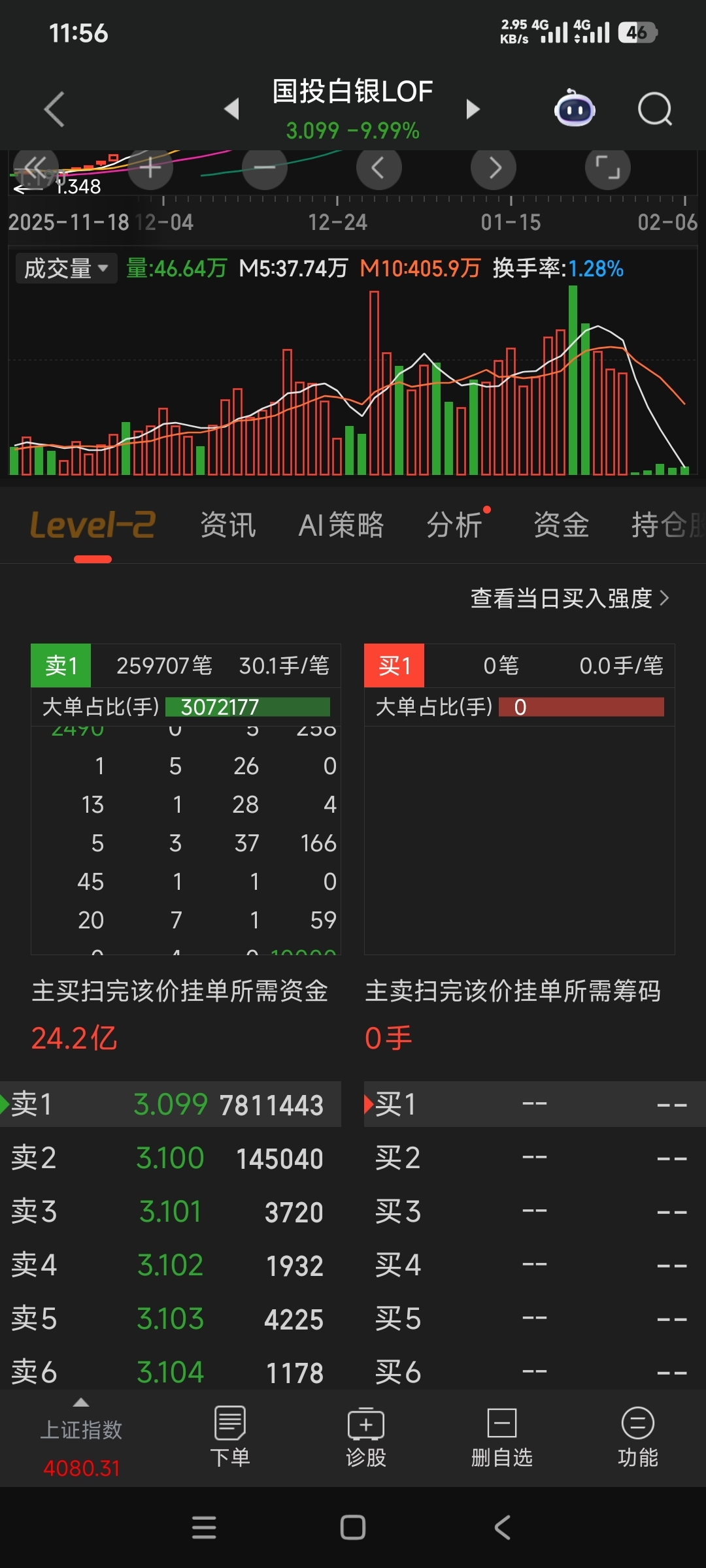The image size is (706, 1568).
Task: Expand the 上证指数 index panel arrow
Action: tap(81, 1403)
